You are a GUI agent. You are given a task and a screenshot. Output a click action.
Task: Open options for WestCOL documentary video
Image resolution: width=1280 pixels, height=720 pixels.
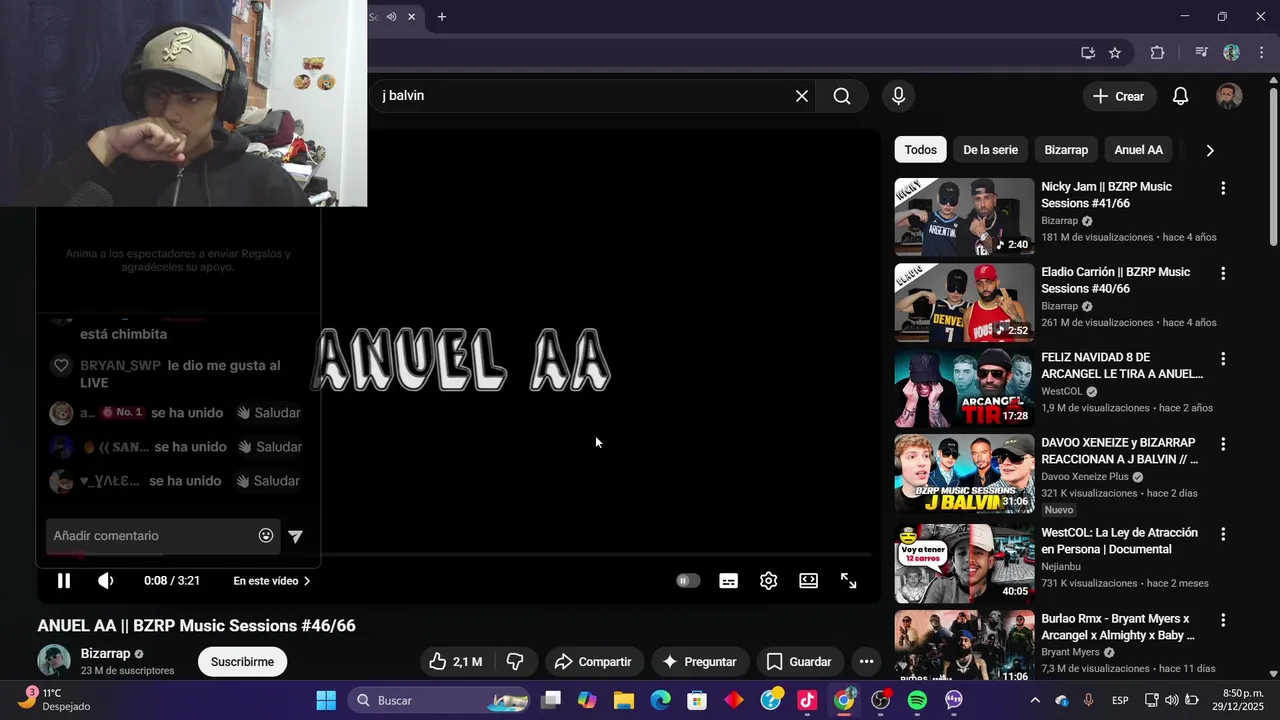pos(1222,534)
